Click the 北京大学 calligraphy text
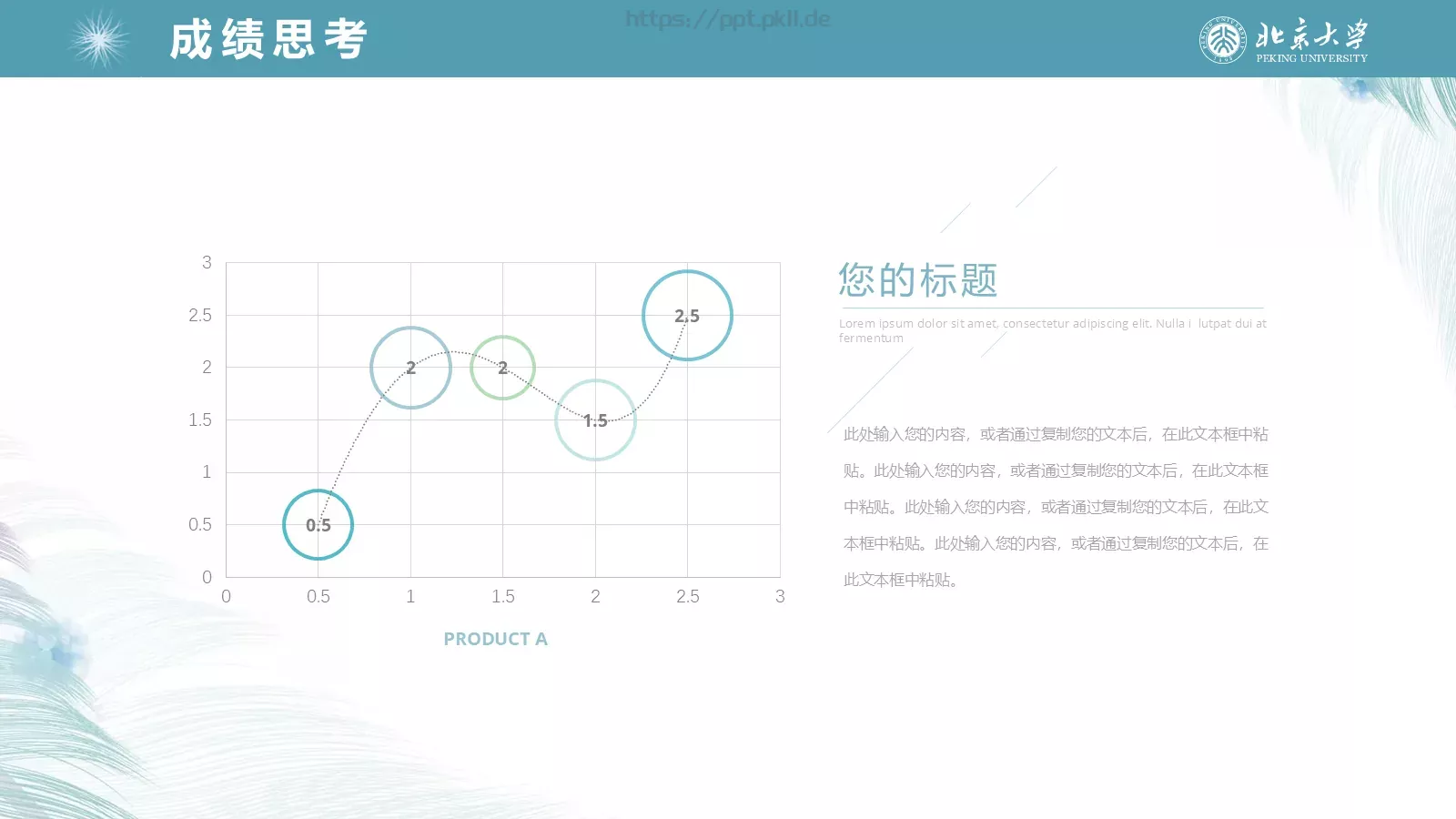 pyautogui.click(x=1311, y=35)
